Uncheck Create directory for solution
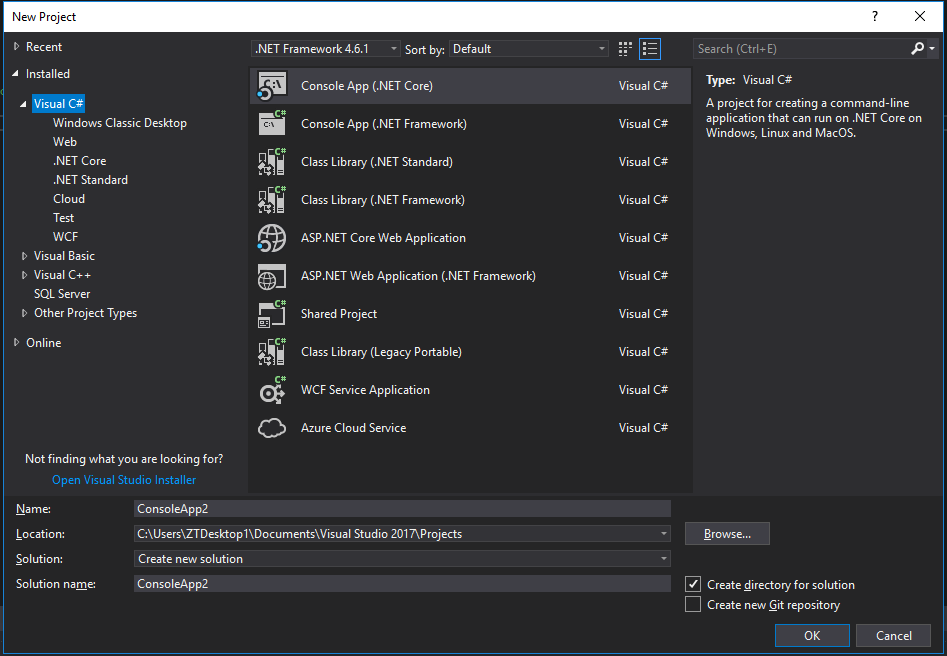 point(694,584)
